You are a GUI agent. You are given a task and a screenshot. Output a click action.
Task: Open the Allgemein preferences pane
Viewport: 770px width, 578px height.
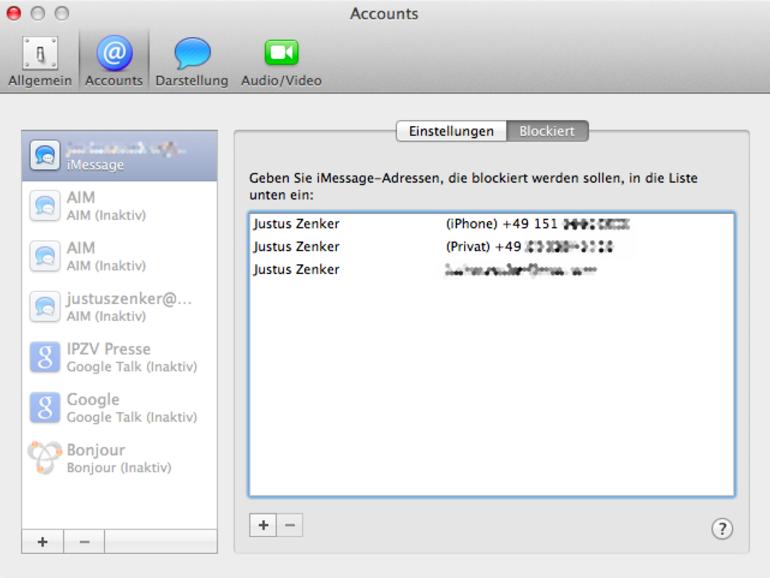click(40, 61)
